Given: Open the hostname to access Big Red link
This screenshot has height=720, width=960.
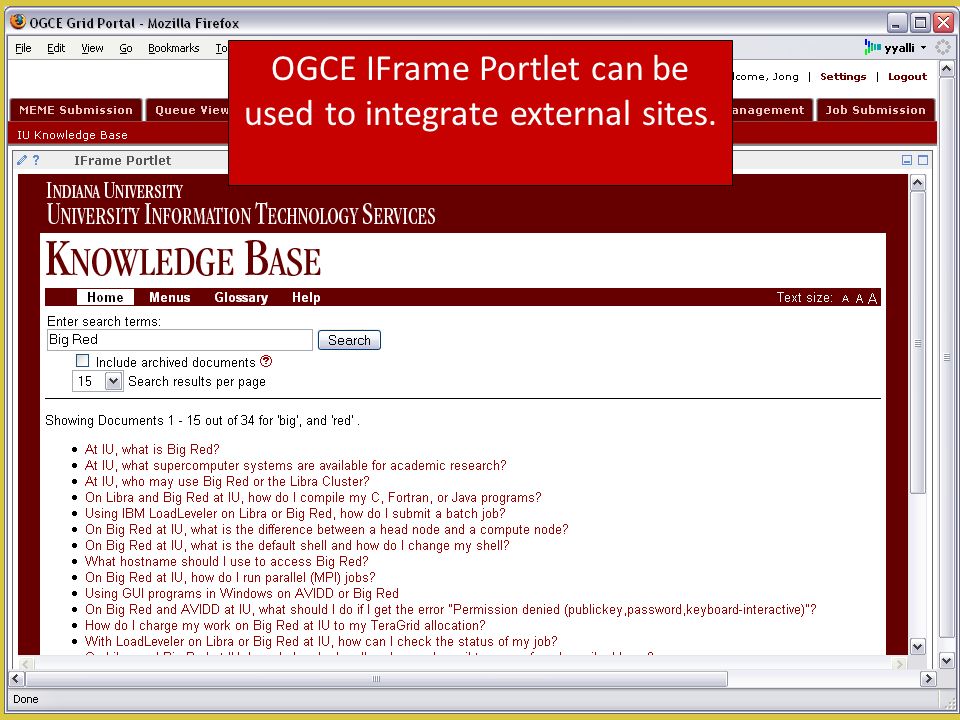Looking at the screenshot, I should click(227, 561).
